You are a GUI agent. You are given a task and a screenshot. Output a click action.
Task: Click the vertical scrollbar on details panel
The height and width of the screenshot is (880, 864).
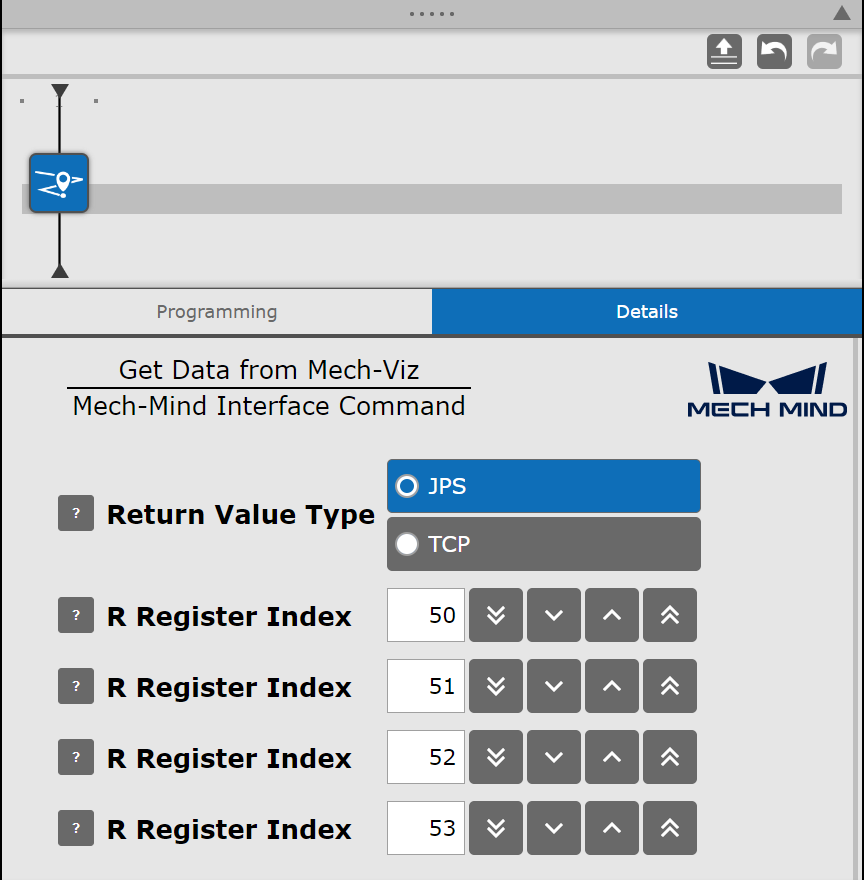[x=858, y=608]
